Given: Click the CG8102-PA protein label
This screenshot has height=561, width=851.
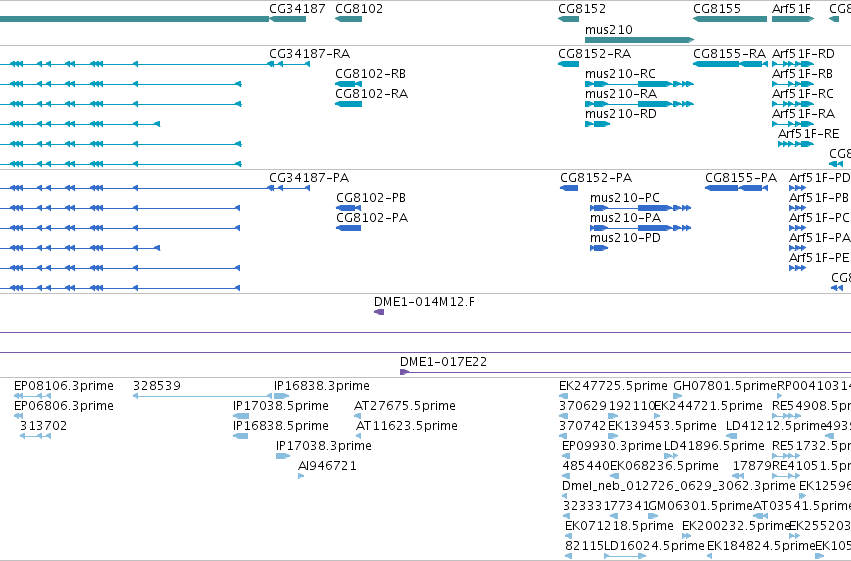Looking at the screenshot, I should point(372,218).
